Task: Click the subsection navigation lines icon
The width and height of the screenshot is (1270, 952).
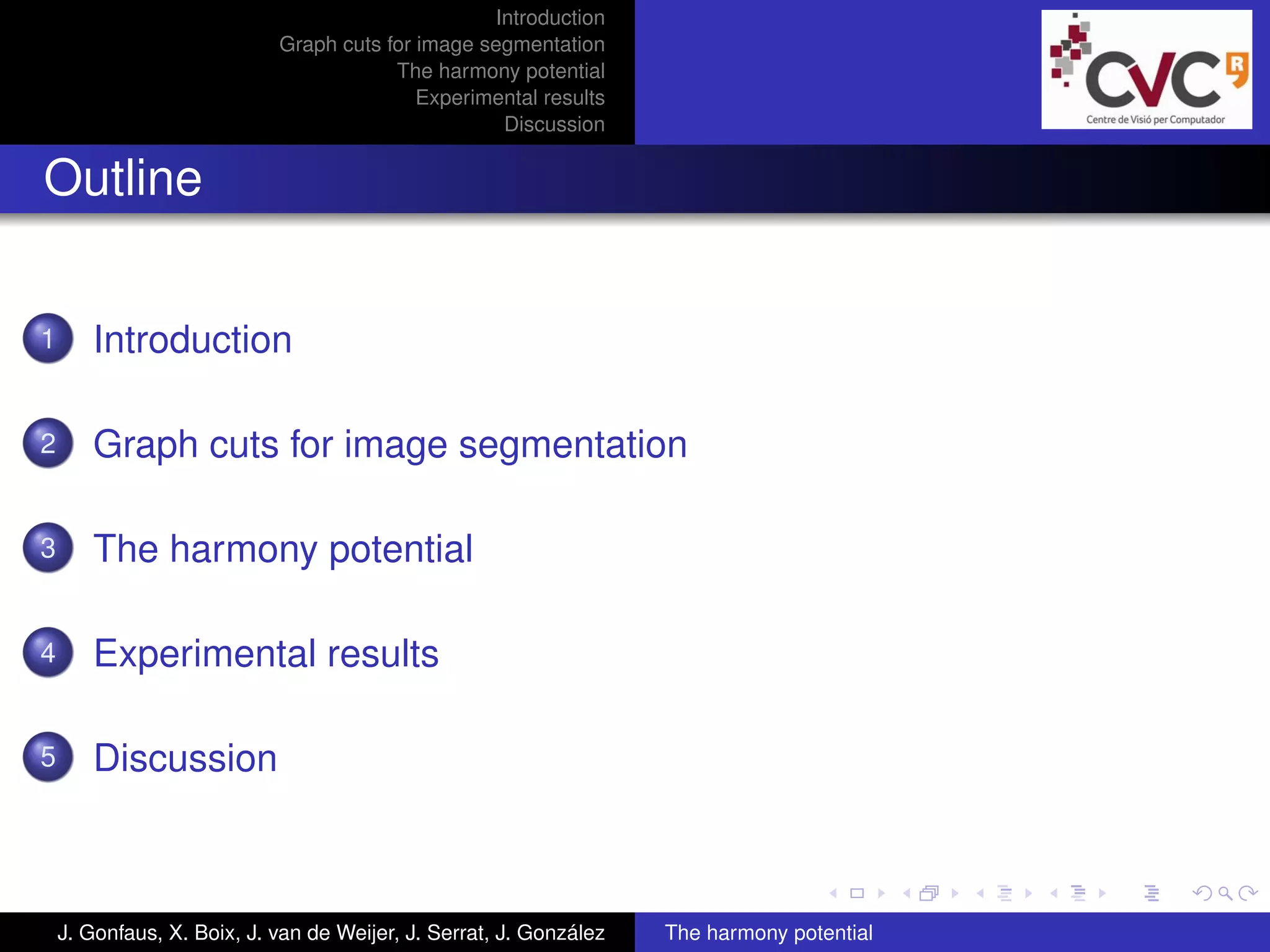Action: 1005,893
